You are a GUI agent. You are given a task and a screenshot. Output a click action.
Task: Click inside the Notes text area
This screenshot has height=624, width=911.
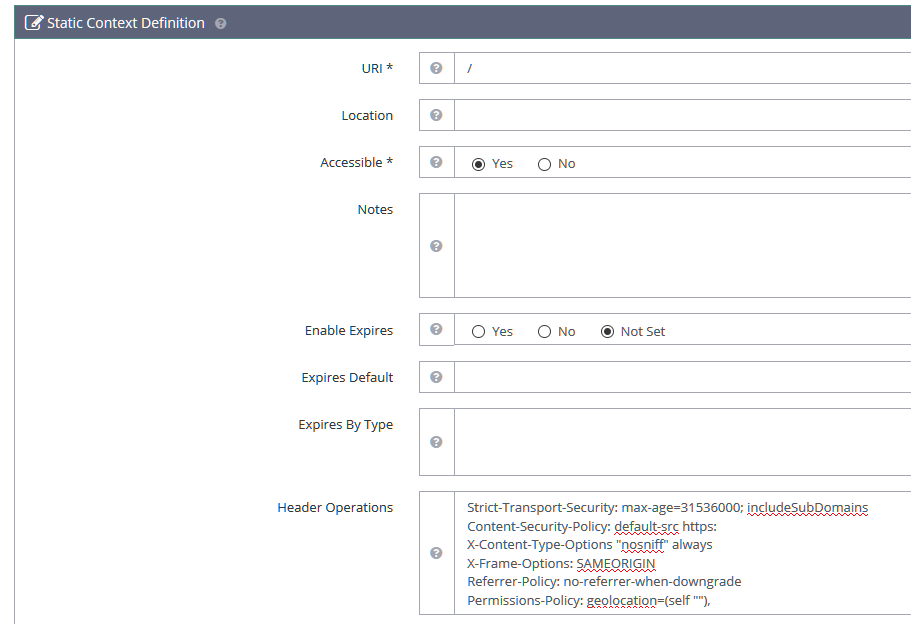tap(683, 246)
